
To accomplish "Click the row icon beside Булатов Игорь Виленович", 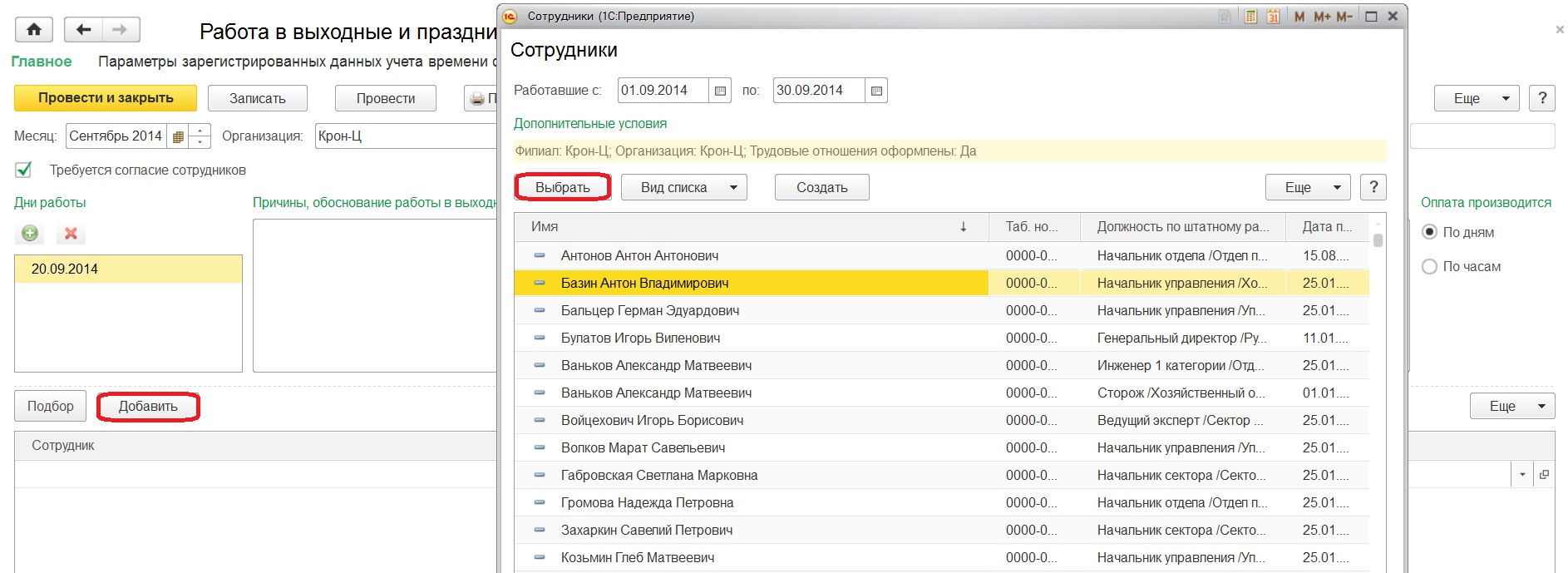I will (x=540, y=338).
